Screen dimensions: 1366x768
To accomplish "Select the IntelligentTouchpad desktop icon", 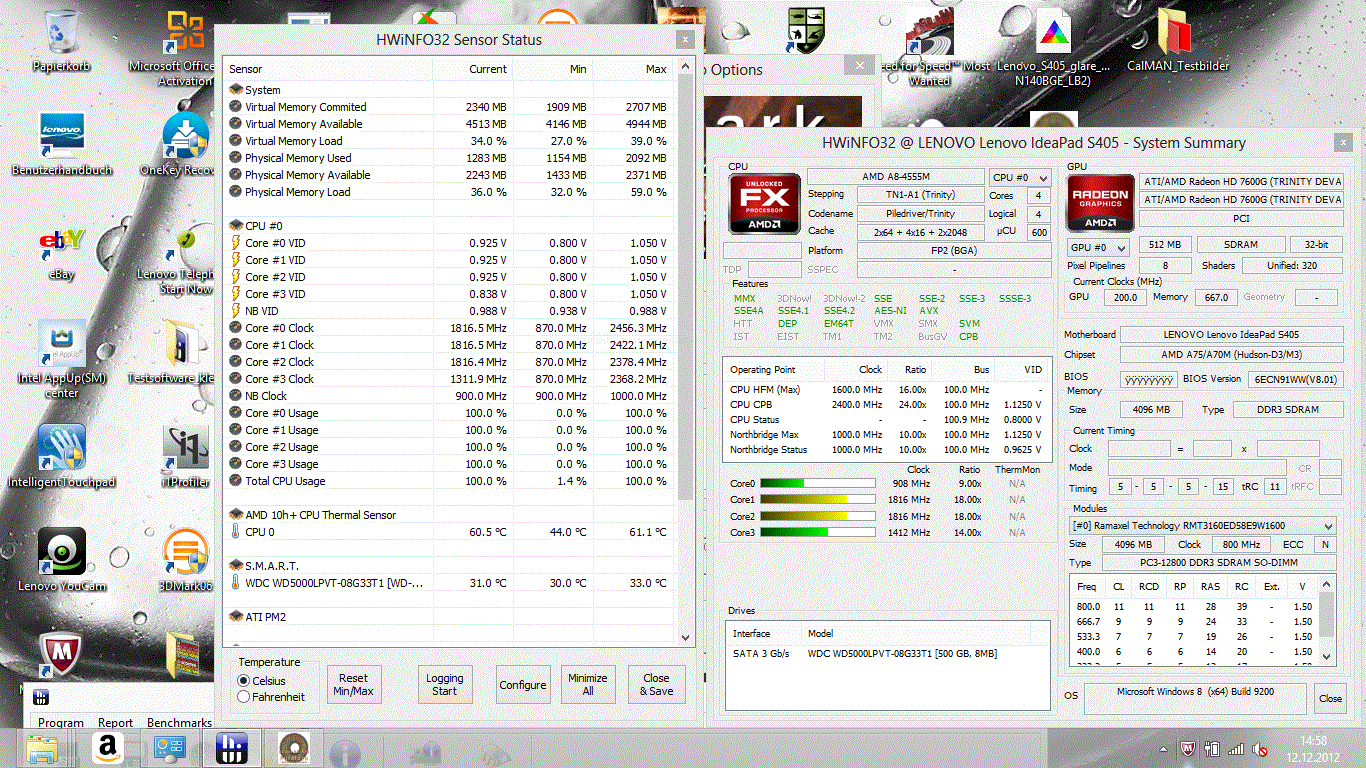I will pos(61,456).
